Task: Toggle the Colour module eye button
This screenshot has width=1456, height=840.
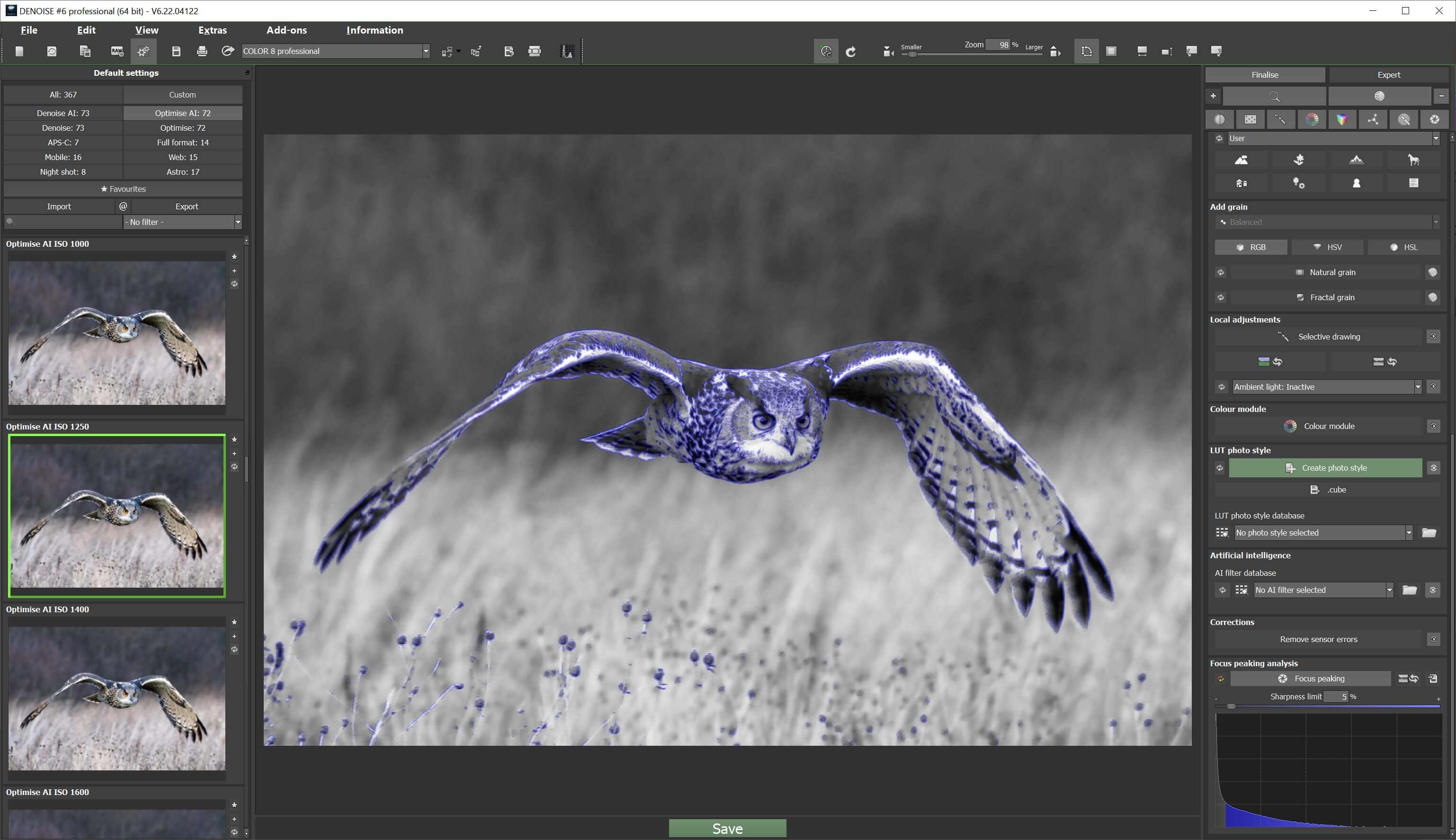Action: (1433, 426)
